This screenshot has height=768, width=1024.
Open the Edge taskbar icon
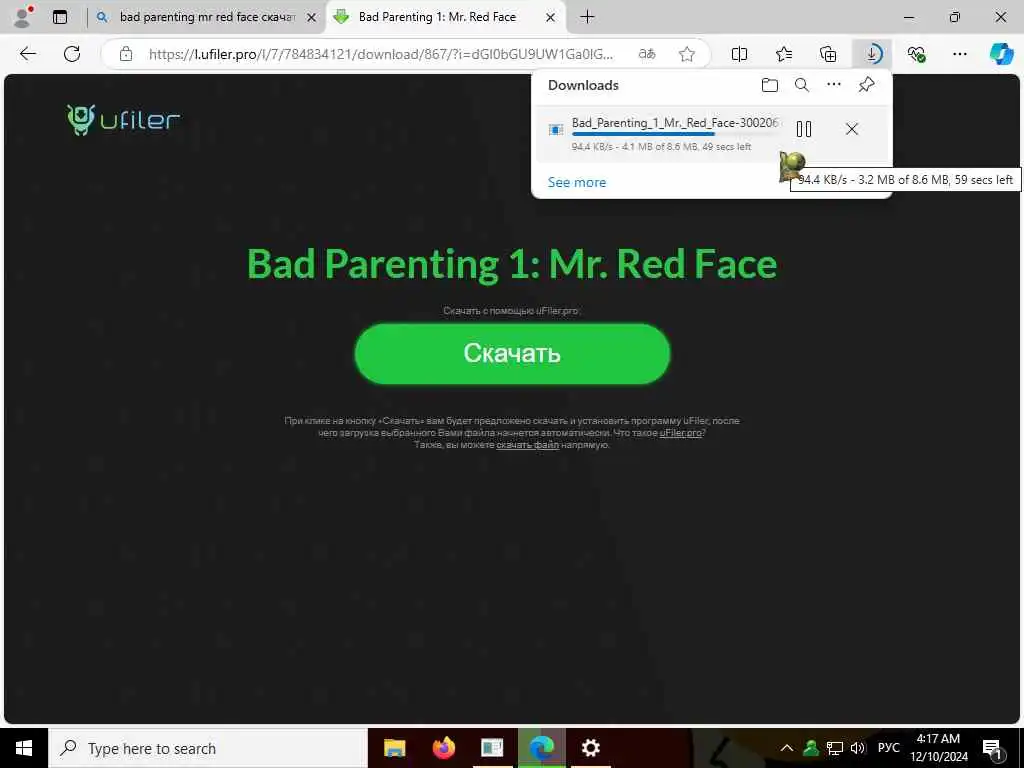(x=541, y=748)
